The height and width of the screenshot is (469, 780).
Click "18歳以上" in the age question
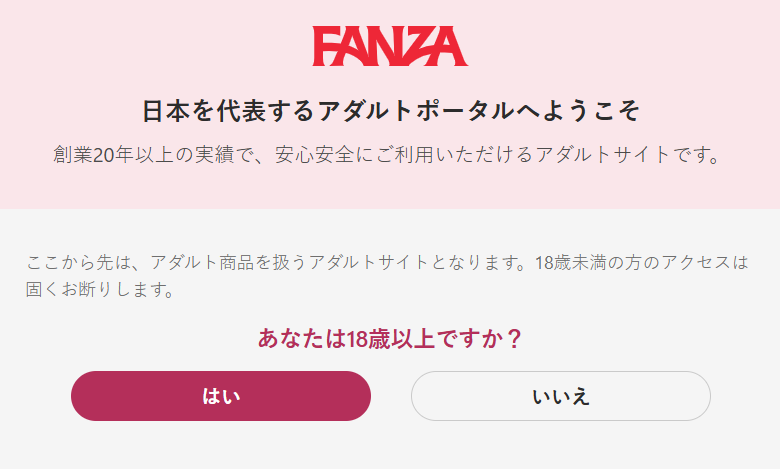390,339
